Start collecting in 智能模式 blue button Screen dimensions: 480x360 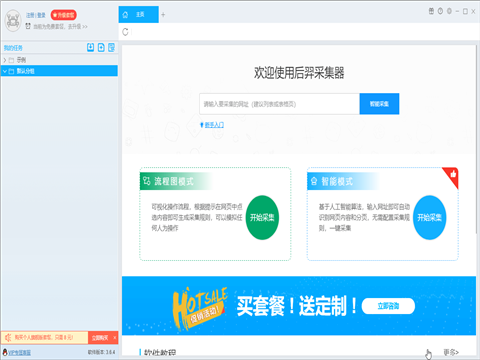pos(430,217)
